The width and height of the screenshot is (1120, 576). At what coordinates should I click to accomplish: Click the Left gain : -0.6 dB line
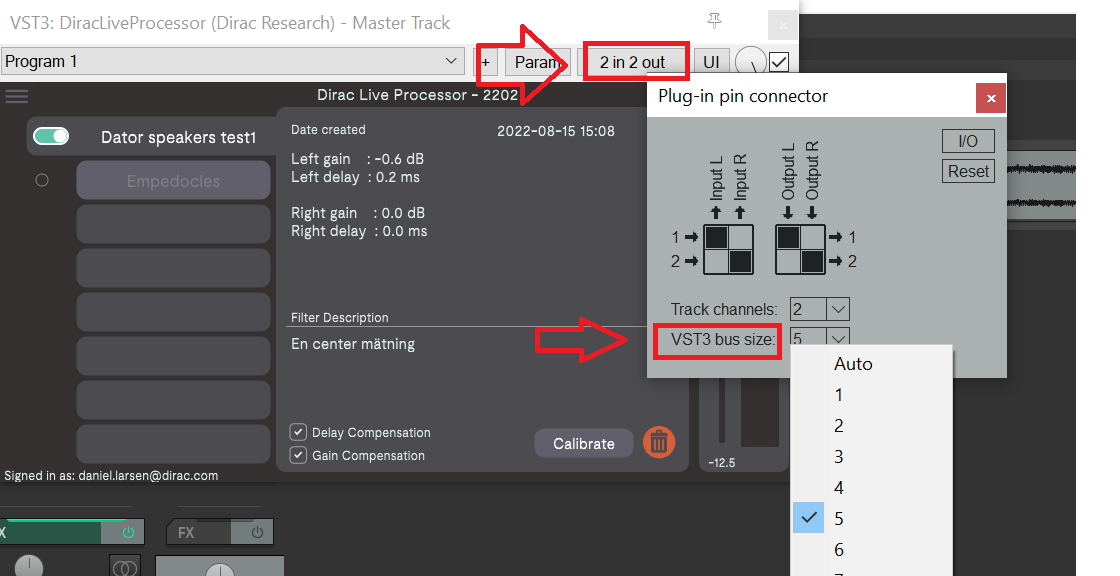click(x=357, y=159)
